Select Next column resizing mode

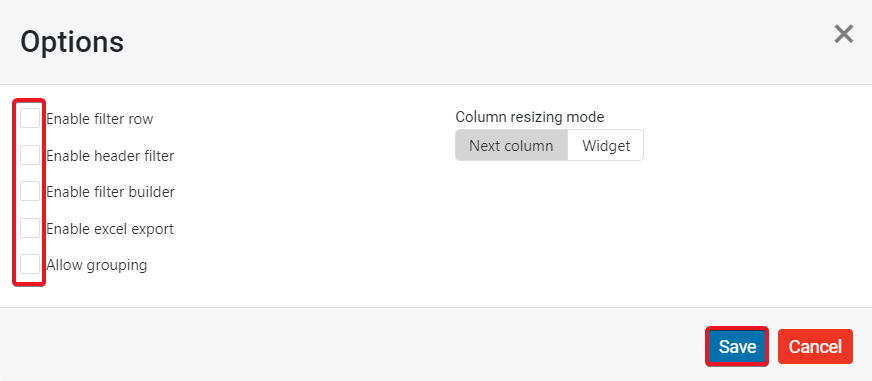(511, 146)
